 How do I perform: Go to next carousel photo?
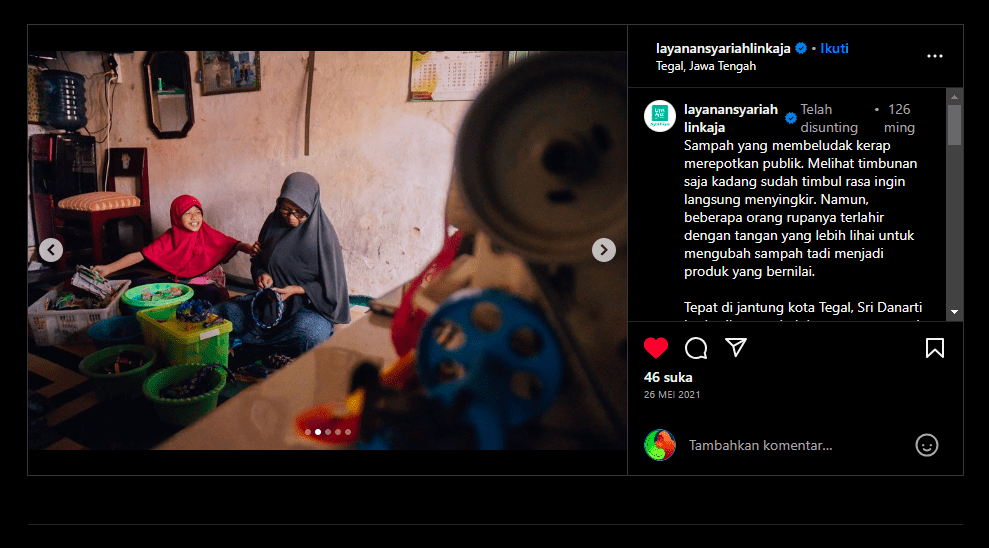coord(603,250)
